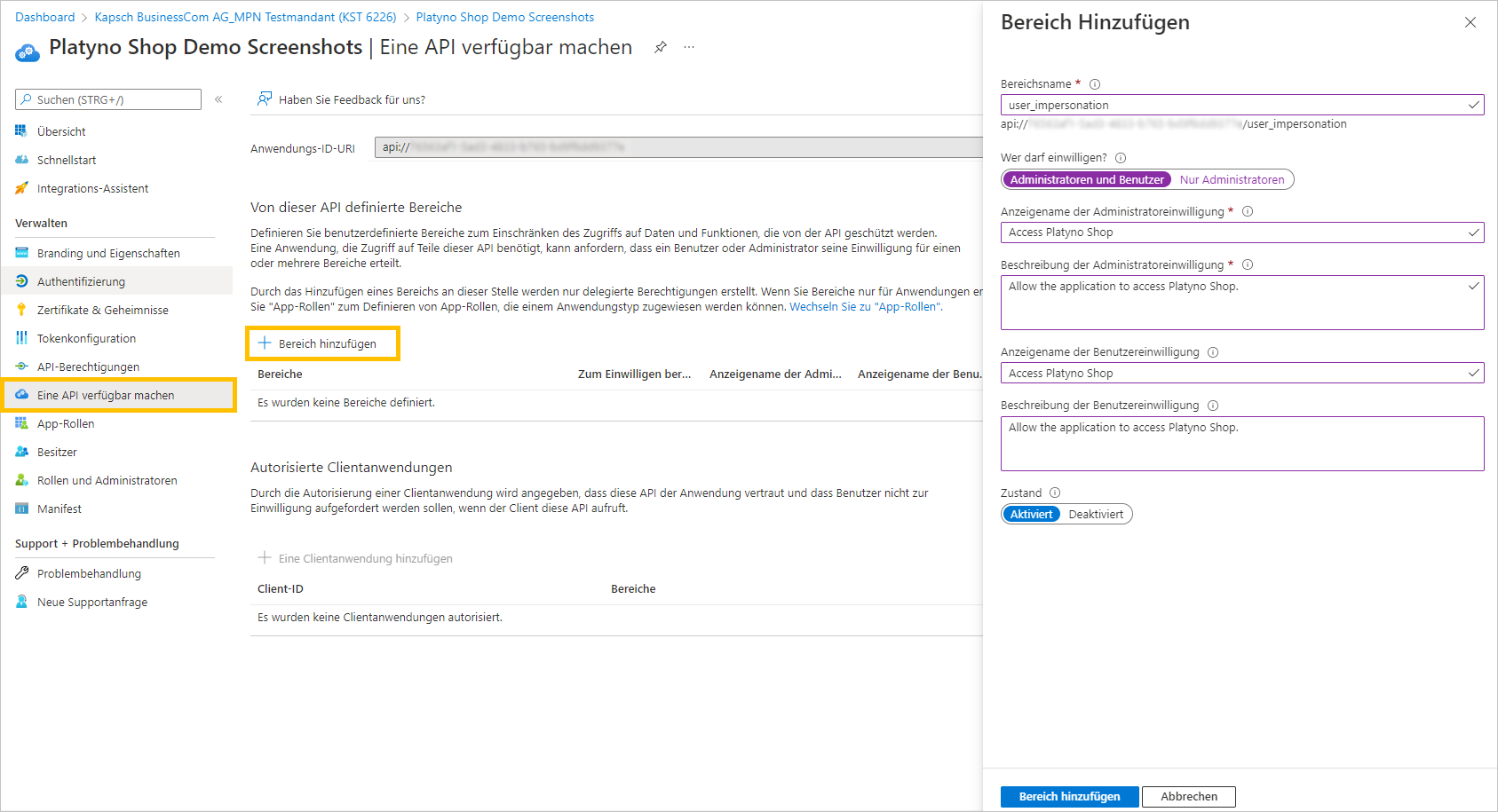This screenshot has width=1498, height=812.
Task: Click the Integrations-Assistent rocket icon
Action: point(21,188)
